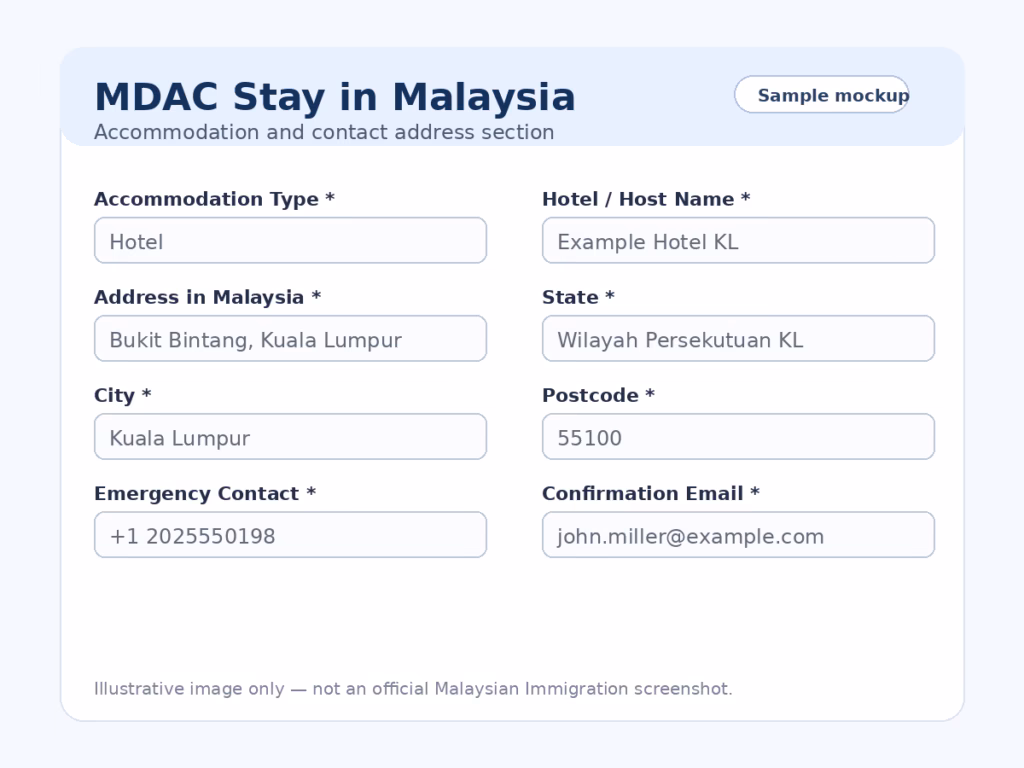
Task: Click the State label above its field
Action: tap(578, 297)
